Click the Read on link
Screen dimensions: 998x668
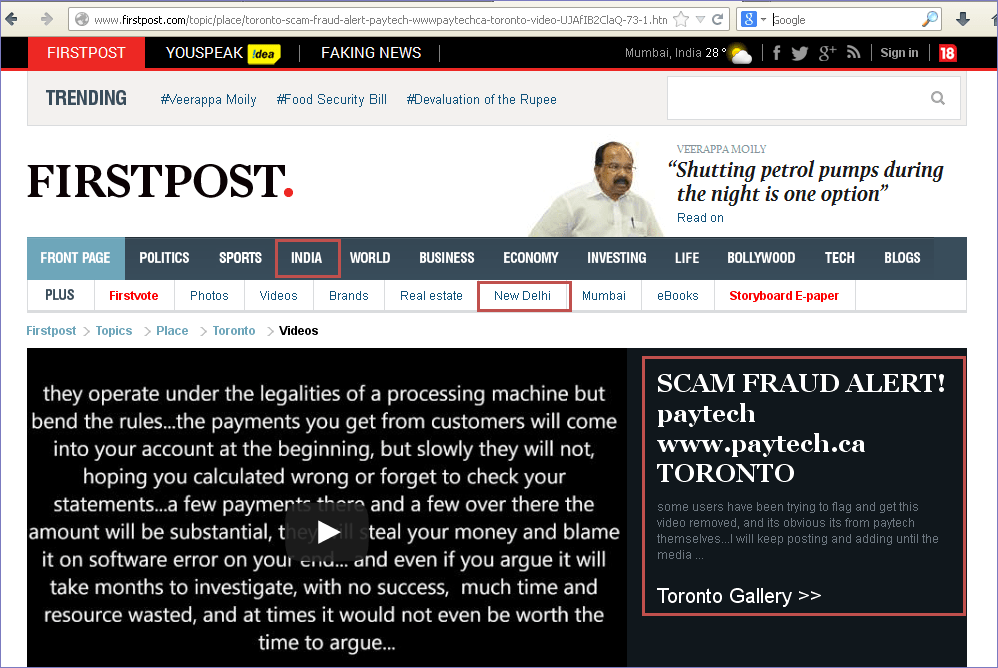(700, 218)
